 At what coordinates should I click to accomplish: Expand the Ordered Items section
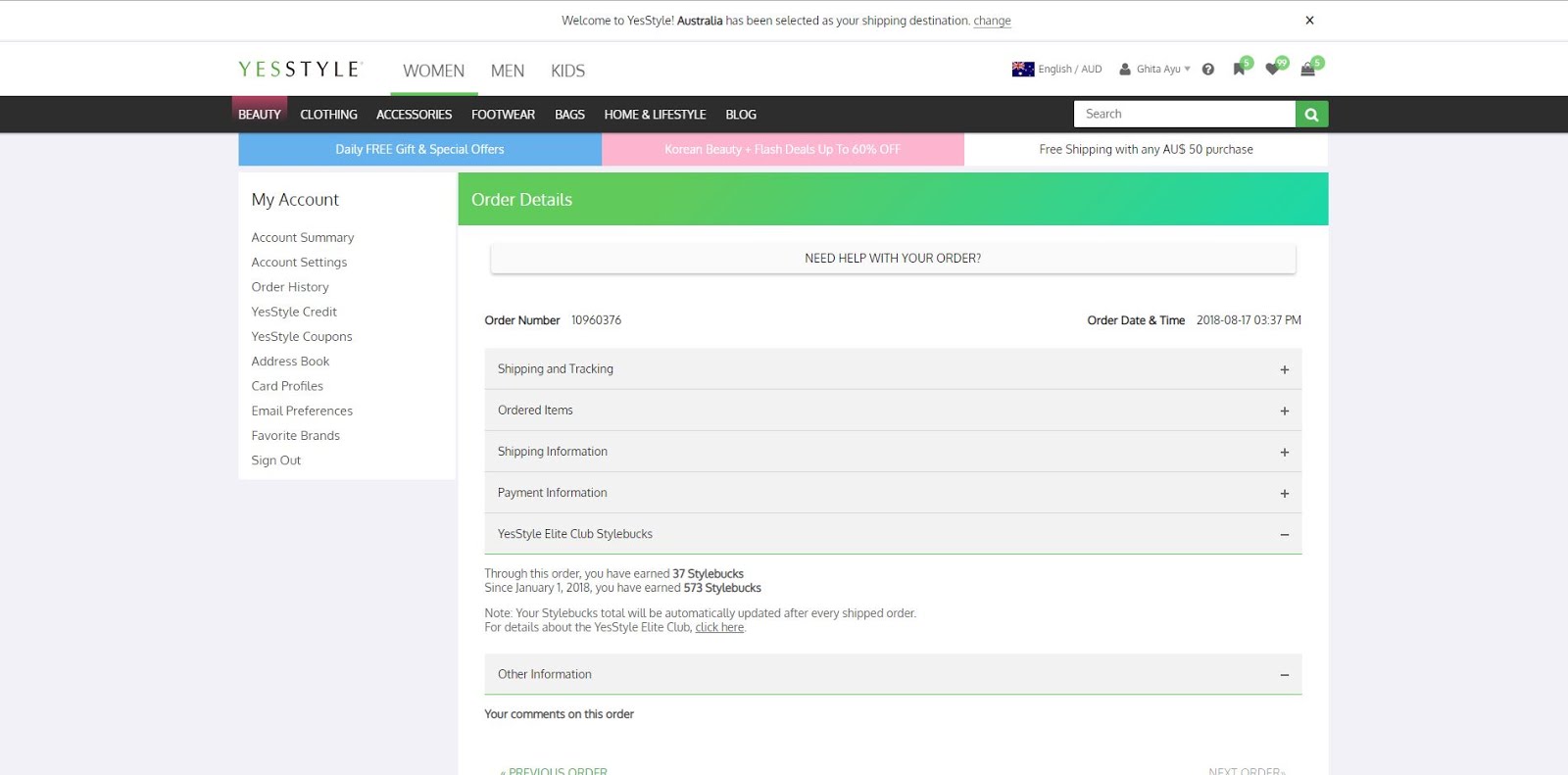[893, 411]
